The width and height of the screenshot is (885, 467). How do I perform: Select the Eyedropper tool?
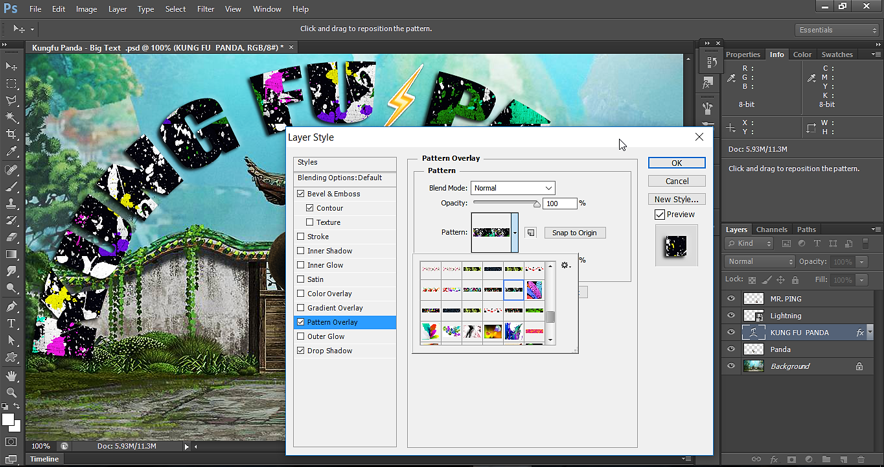tap(11, 151)
